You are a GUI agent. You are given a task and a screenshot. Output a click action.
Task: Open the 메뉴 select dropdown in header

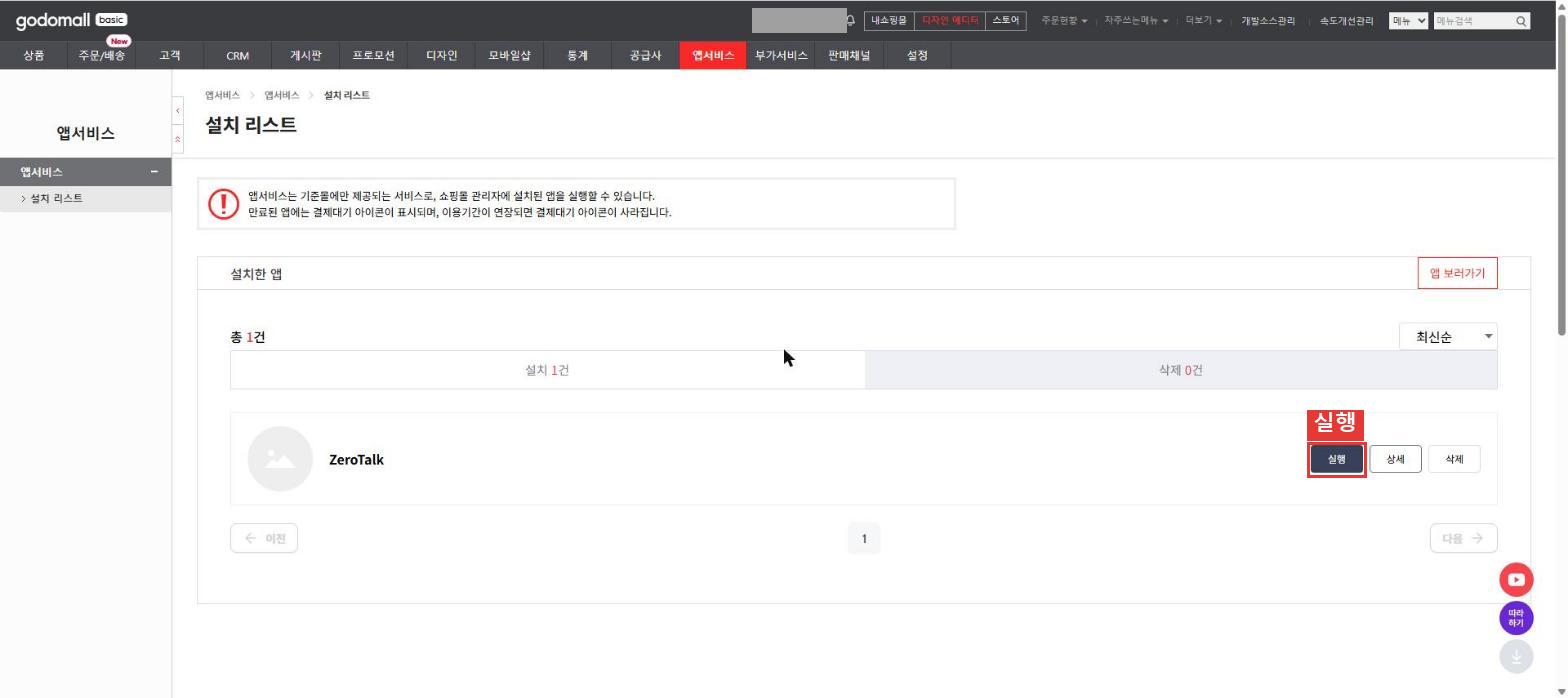point(1408,21)
